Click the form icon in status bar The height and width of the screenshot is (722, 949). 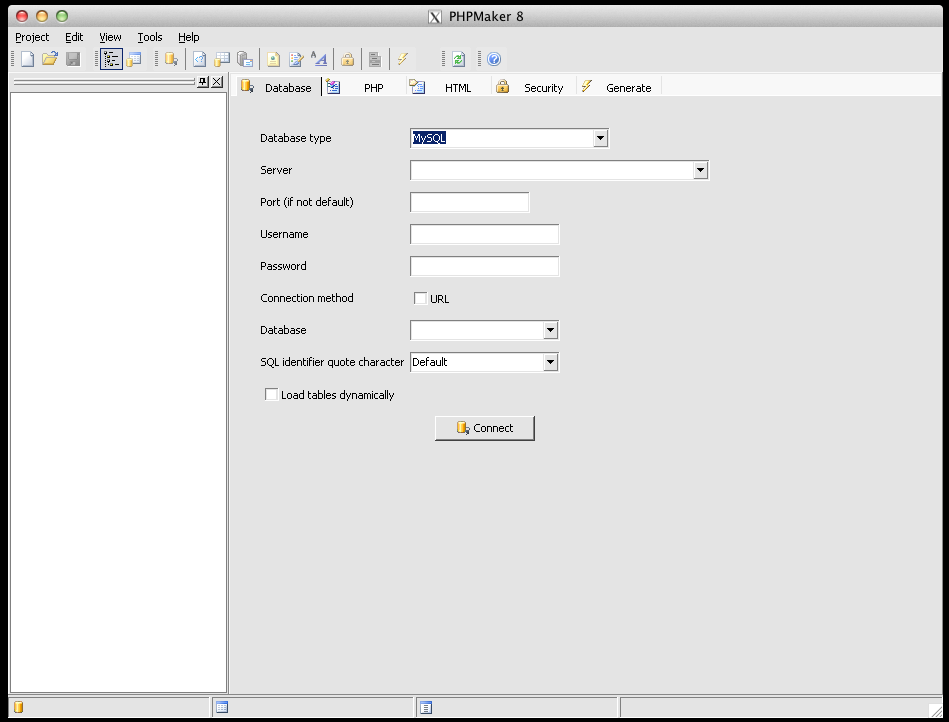click(x=426, y=707)
